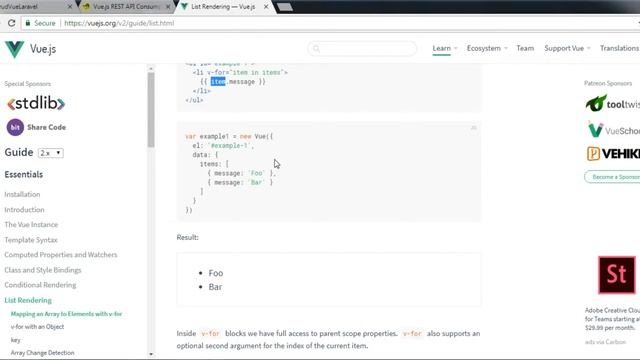640x360 pixels.
Task: Click the sidebar scroll-up arrow
Action: (x=151, y=69)
